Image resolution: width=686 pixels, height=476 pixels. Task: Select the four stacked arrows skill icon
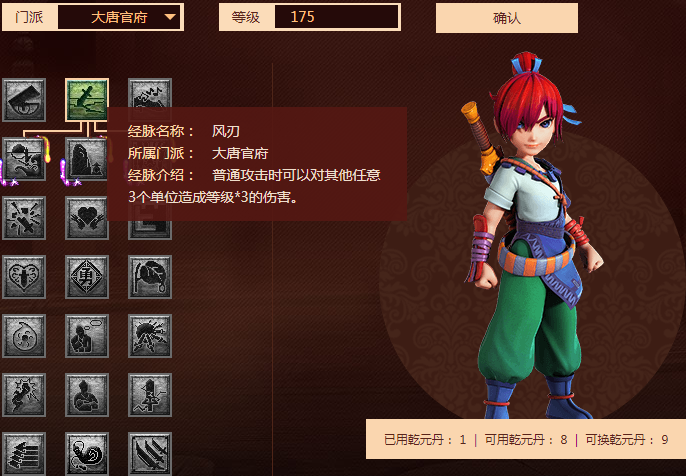click(x=24, y=454)
